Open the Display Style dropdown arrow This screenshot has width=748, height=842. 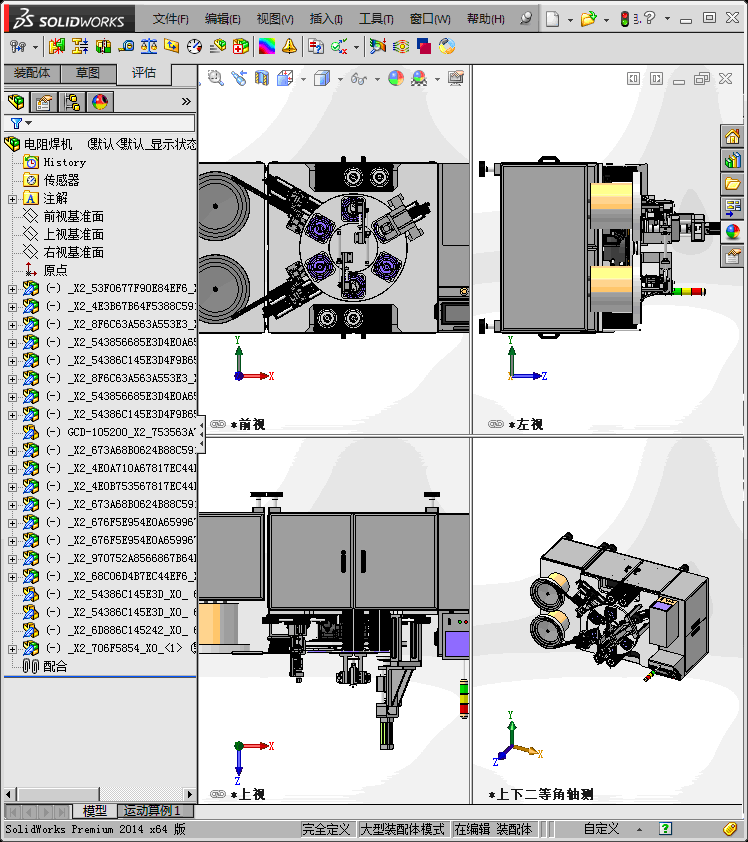point(340,79)
